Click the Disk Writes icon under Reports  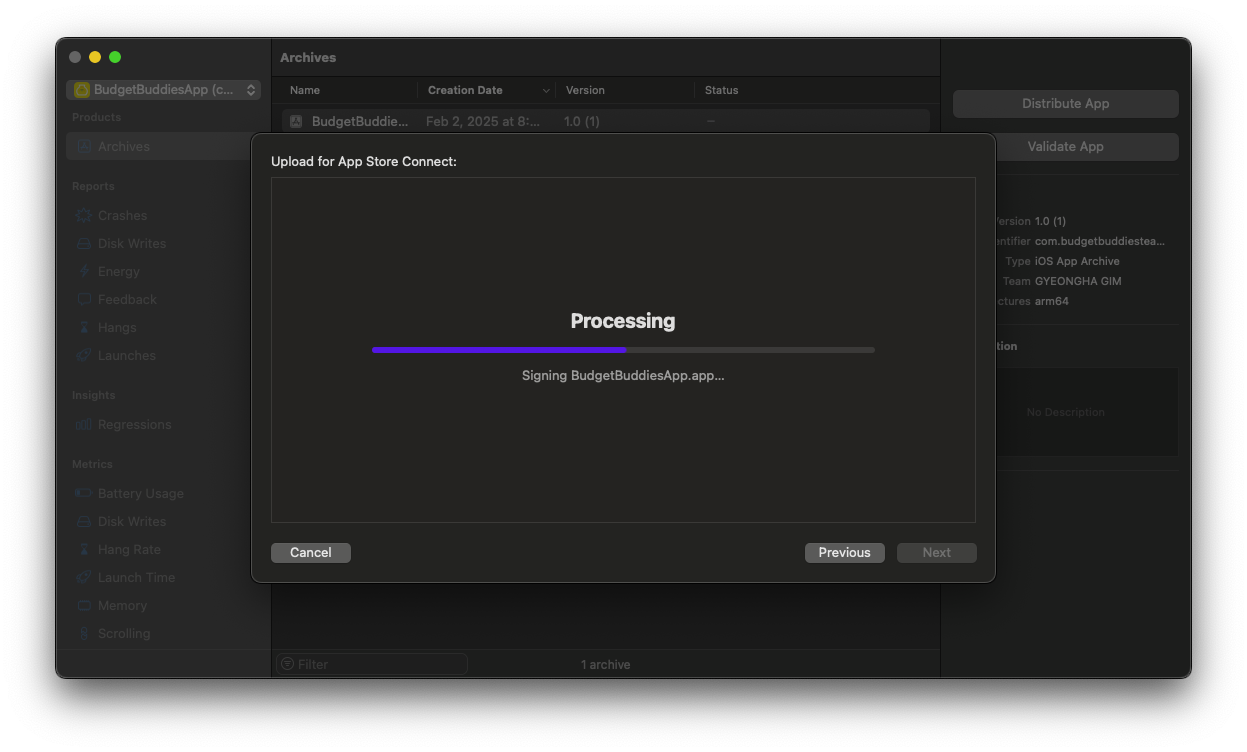pos(84,243)
